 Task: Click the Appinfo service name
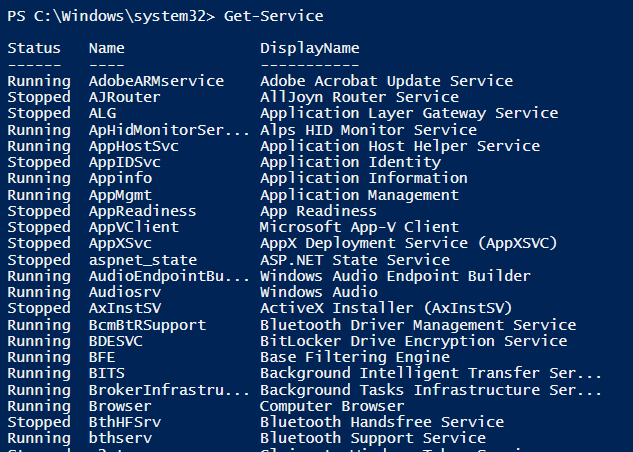point(122,178)
